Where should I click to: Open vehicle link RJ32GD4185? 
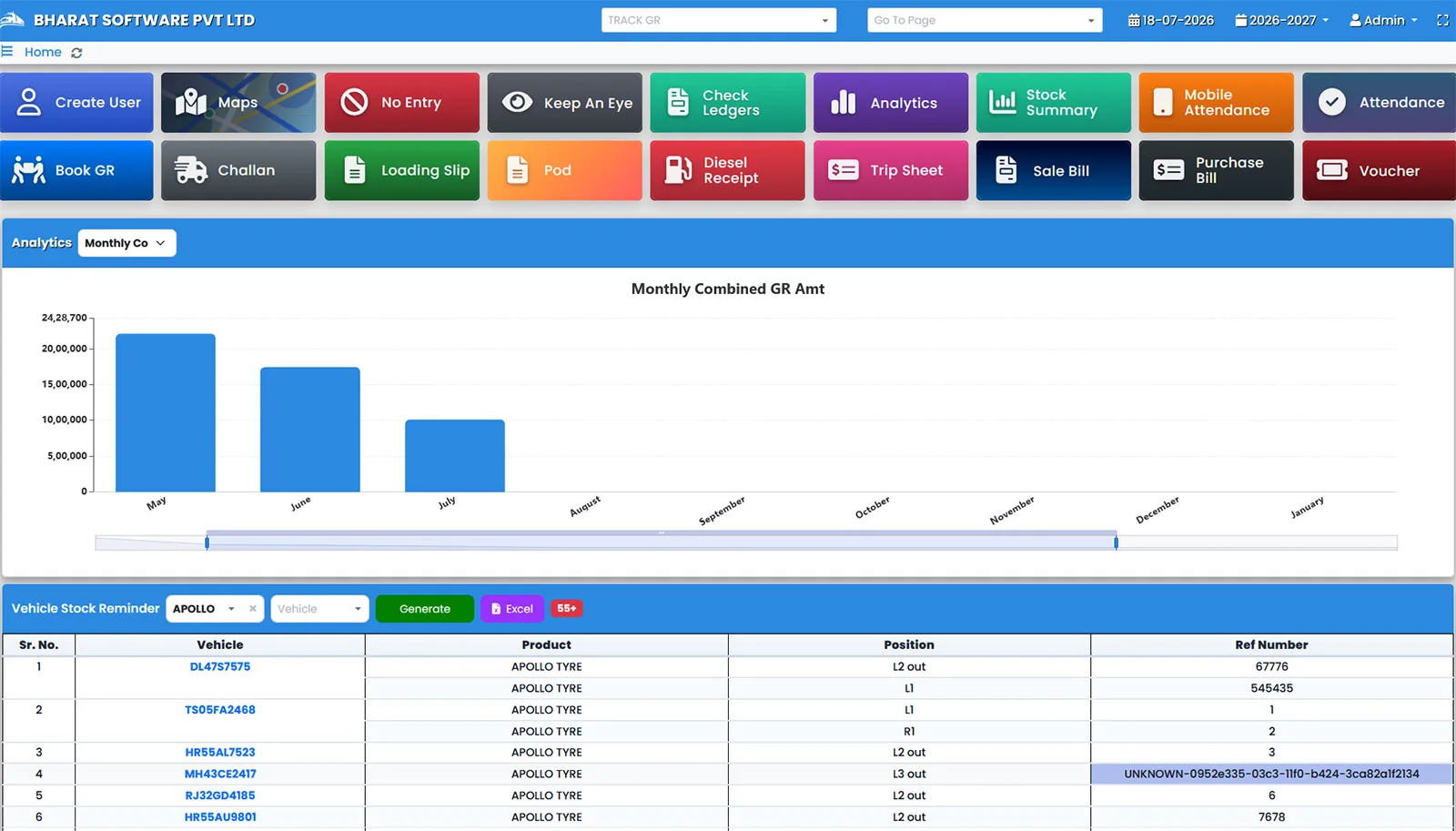click(x=220, y=796)
